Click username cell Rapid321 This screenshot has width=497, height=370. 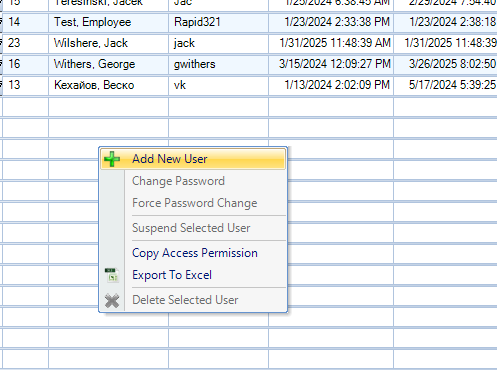(218, 22)
